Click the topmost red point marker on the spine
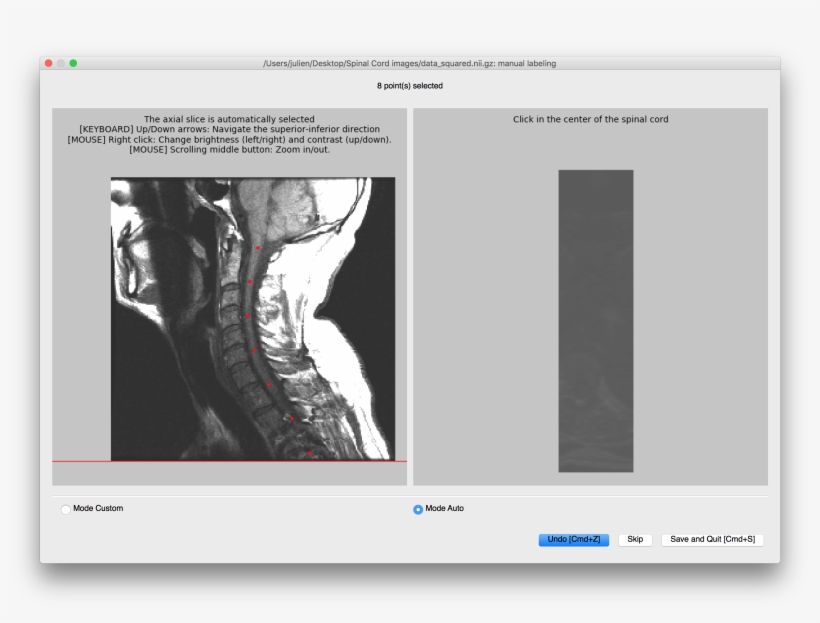Screen dimensions: 820x623 (257, 247)
